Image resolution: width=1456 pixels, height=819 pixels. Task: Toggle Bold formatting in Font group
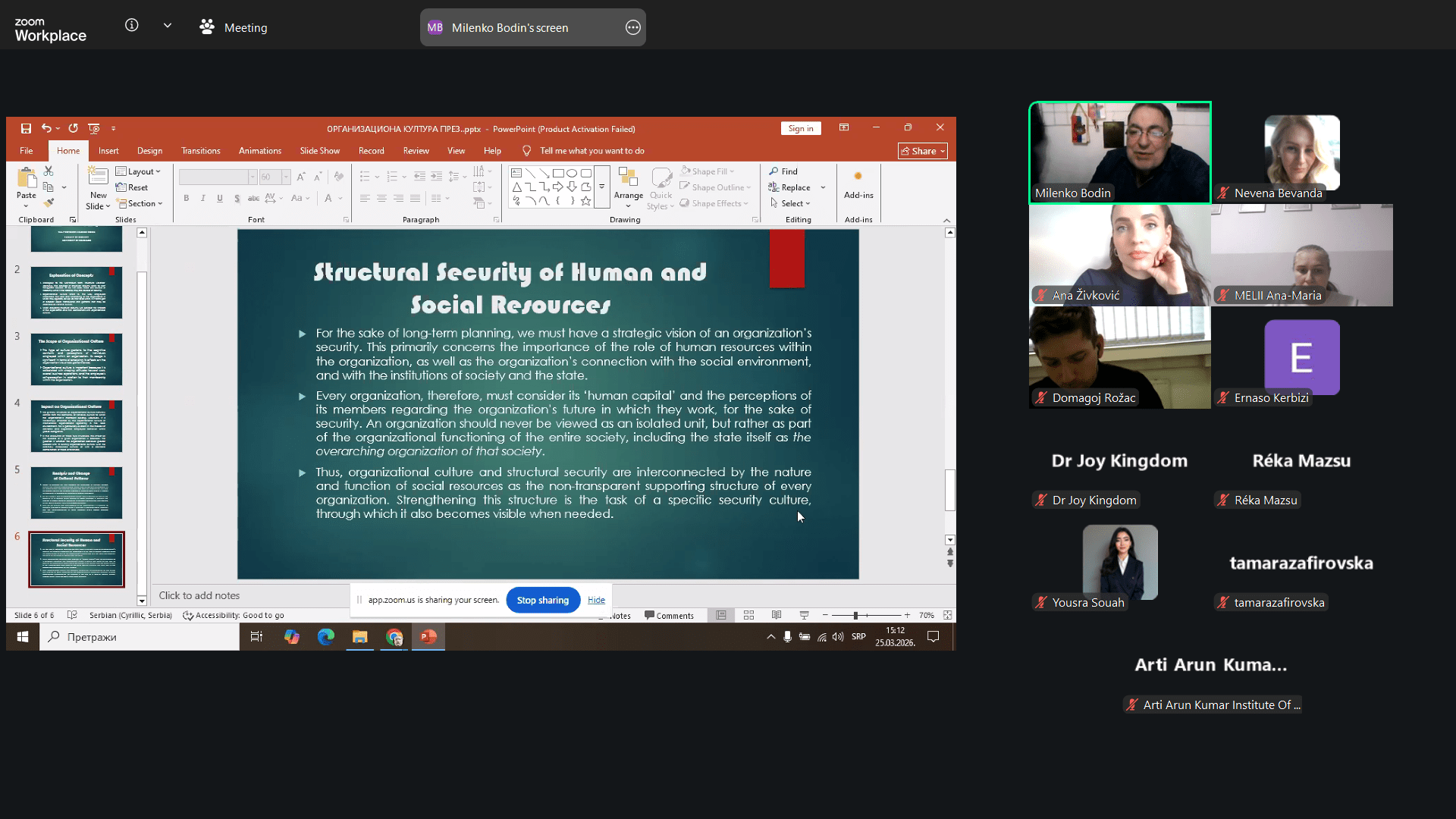point(186,198)
